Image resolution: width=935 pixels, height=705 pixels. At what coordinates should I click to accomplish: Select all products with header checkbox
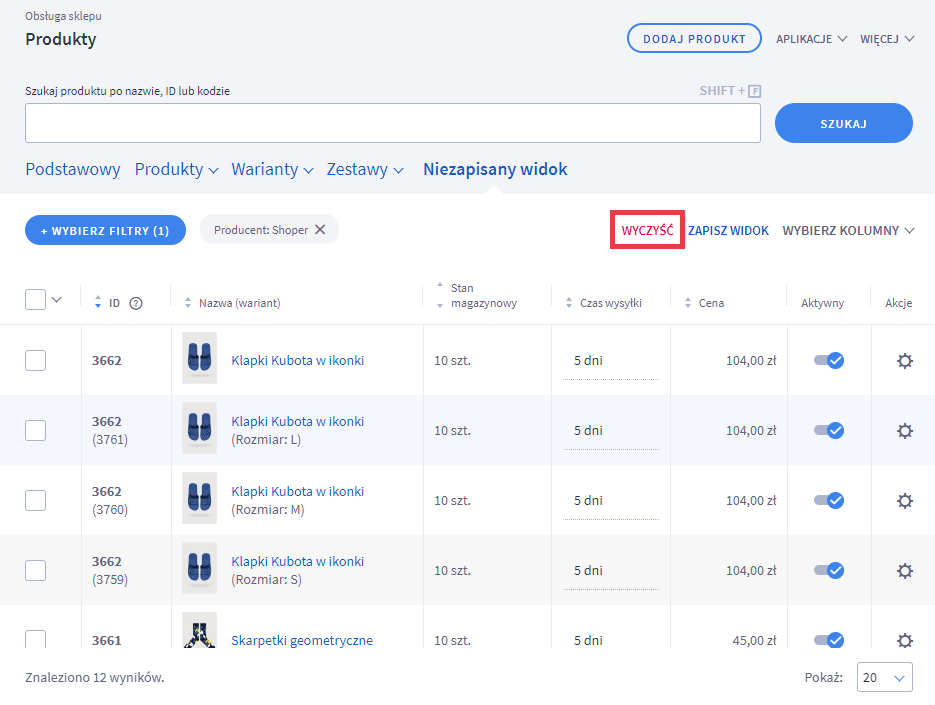click(x=35, y=299)
